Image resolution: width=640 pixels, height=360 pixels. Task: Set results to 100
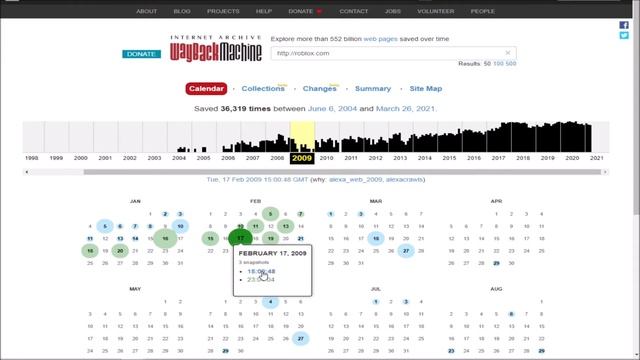(x=498, y=64)
